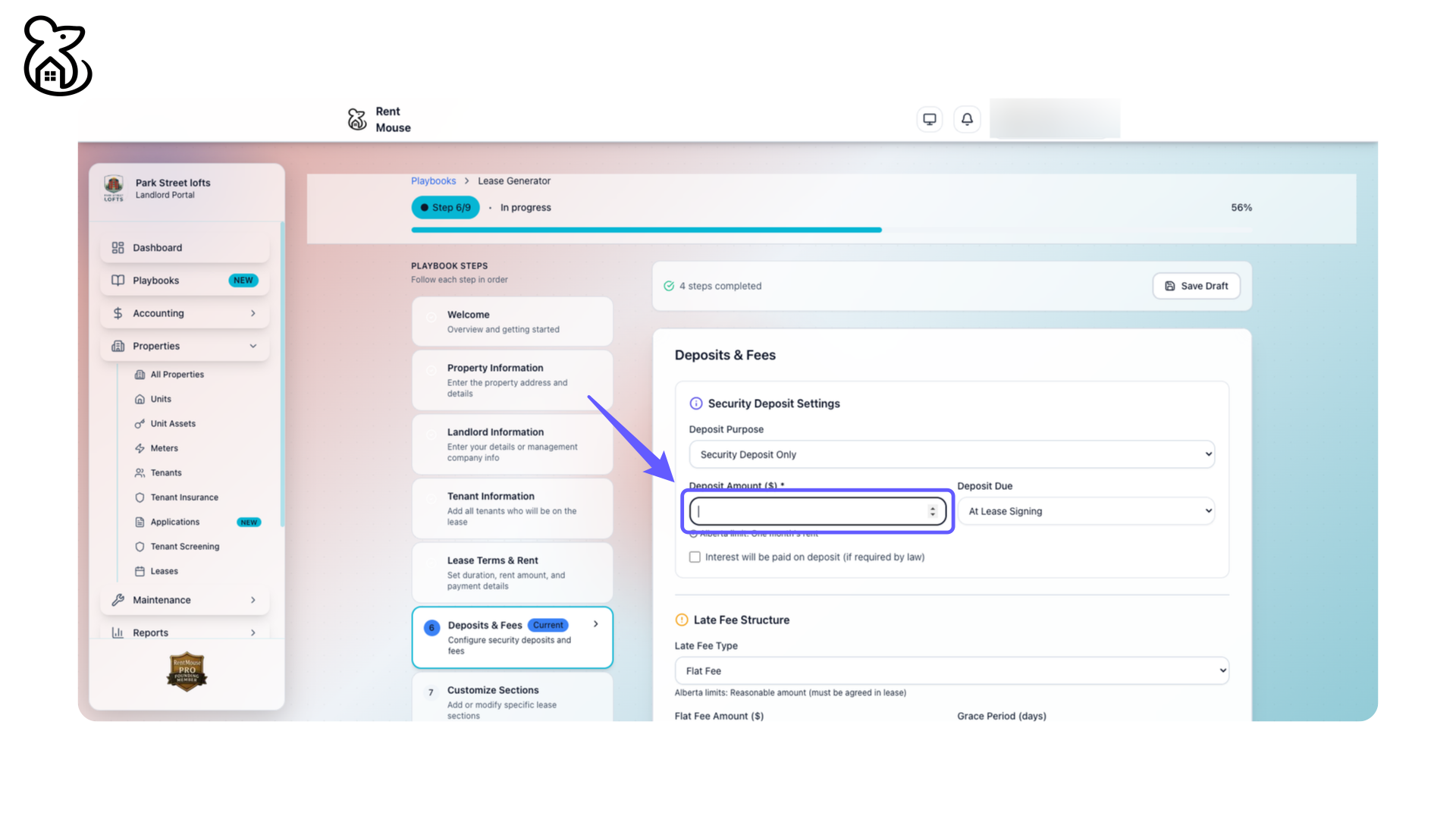Open the Deposit Purpose dropdown

coord(951,454)
